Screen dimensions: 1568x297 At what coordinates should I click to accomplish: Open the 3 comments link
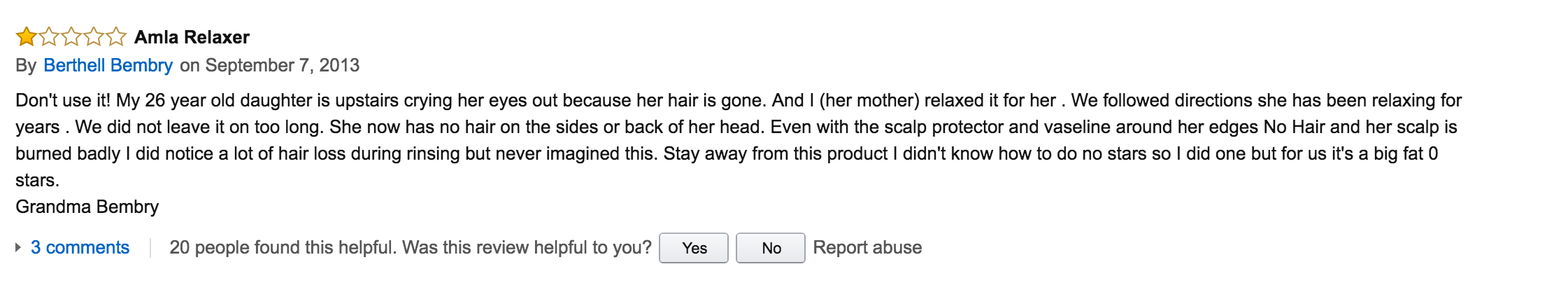tap(80, 247)
